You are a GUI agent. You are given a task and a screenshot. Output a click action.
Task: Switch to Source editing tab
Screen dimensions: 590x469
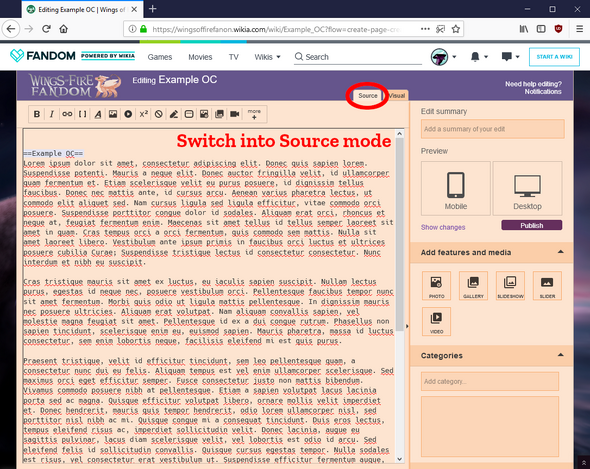click(x=367, y=96)
